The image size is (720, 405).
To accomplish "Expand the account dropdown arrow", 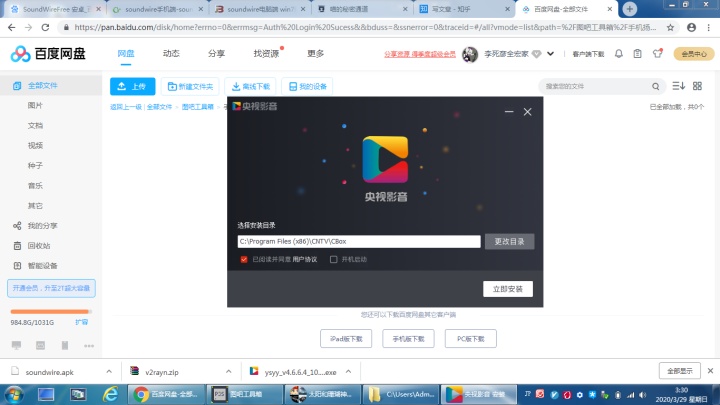I will point(550,54).
